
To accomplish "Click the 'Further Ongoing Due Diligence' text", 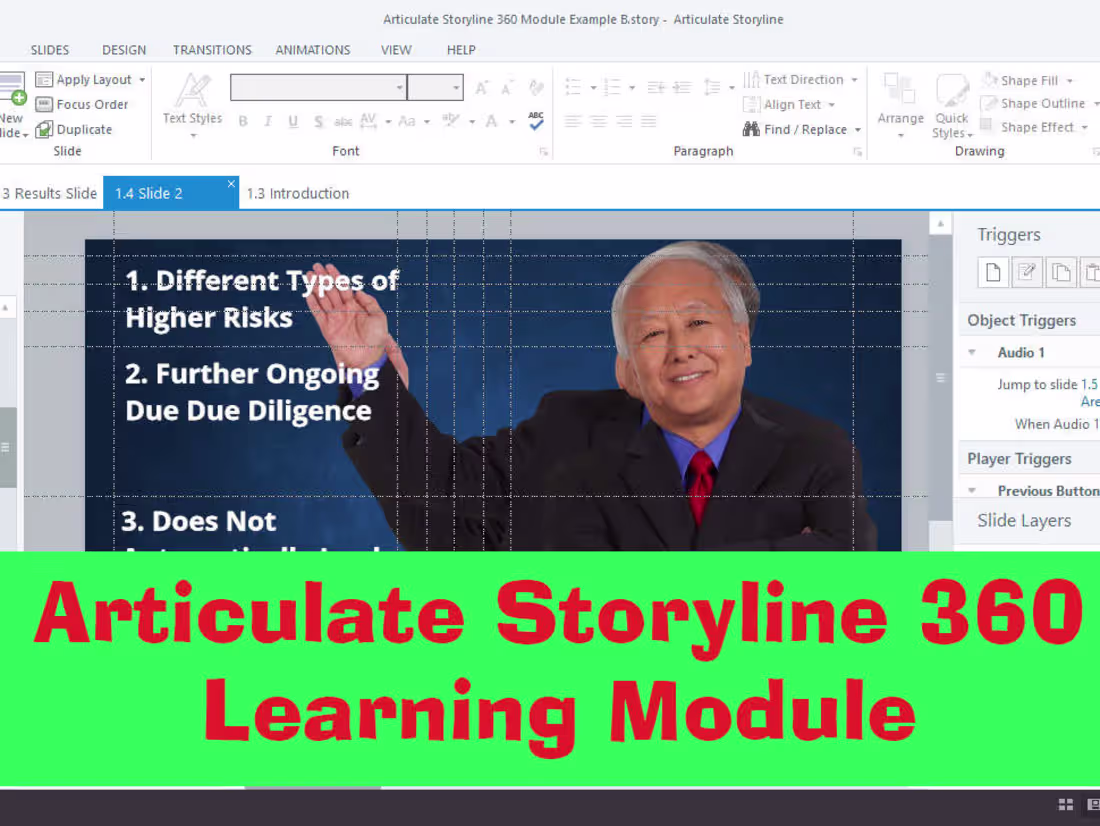I will pyautogui.click(x=252, y=392).
